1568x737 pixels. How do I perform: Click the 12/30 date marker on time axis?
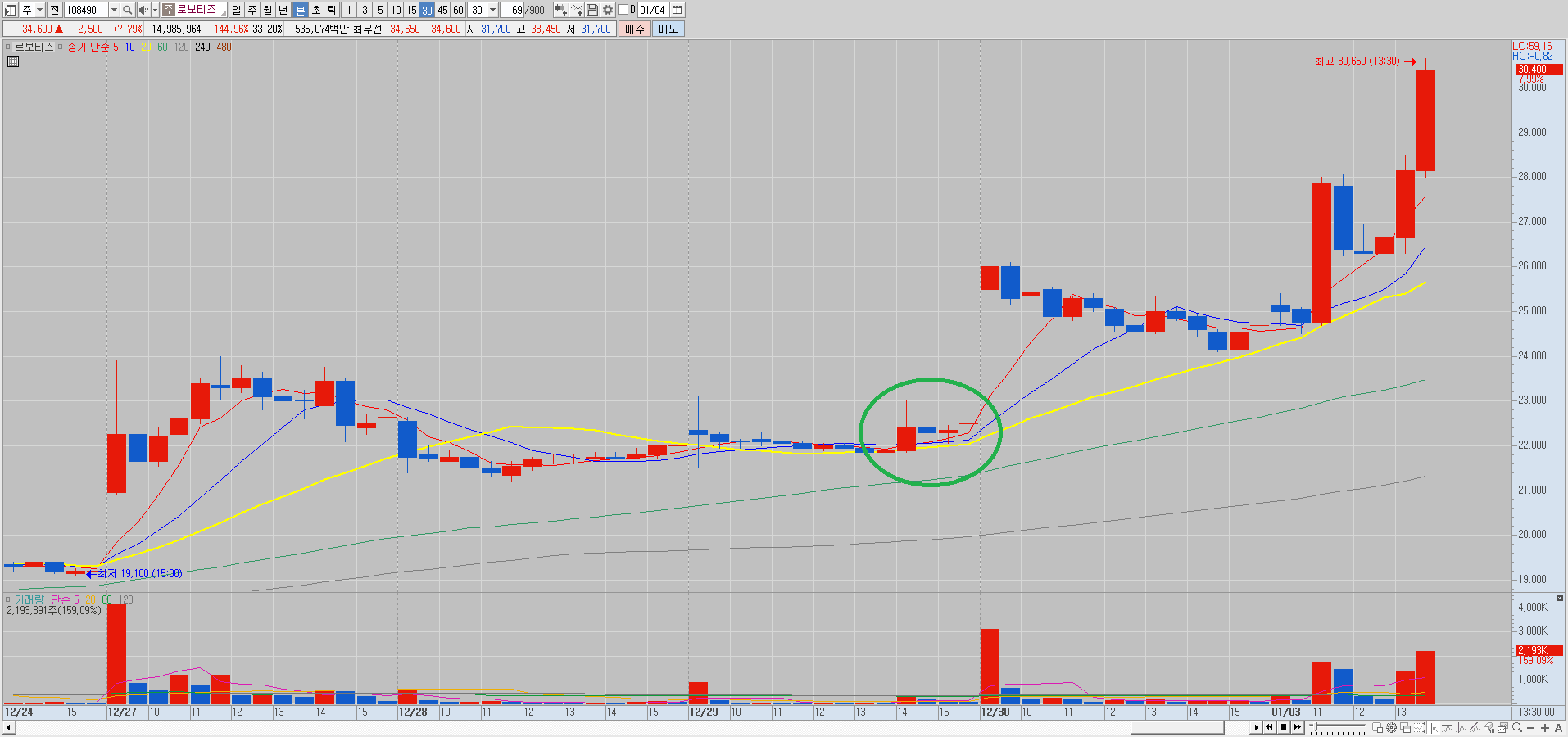(x=995, y=712)
